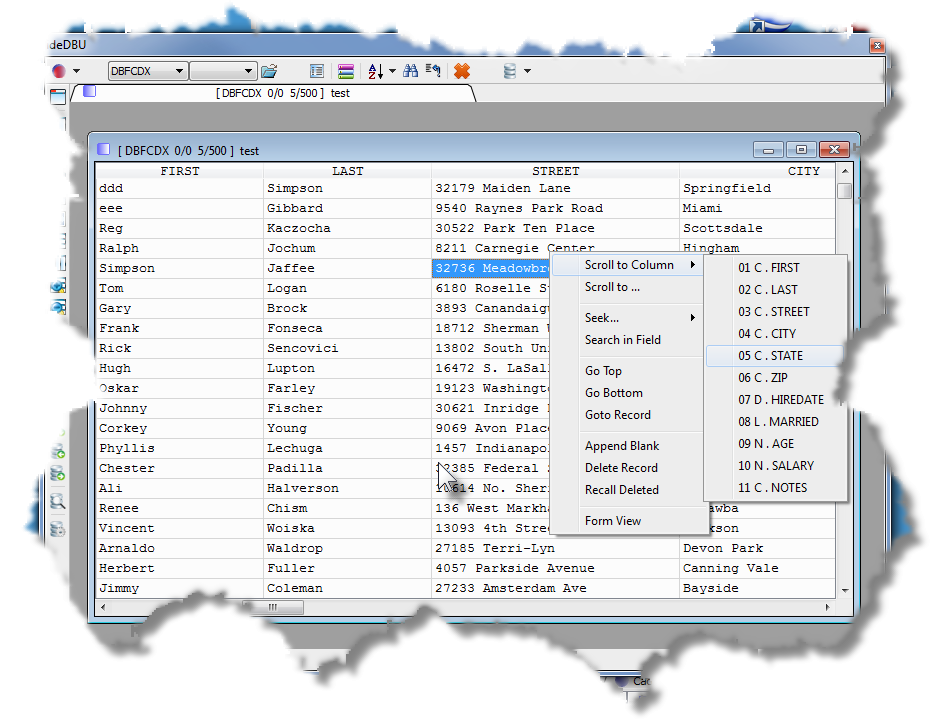Choose 'Go Bottom' from context menu
Viewport: 935px width, 723px height.
click(x=613, y=393)
